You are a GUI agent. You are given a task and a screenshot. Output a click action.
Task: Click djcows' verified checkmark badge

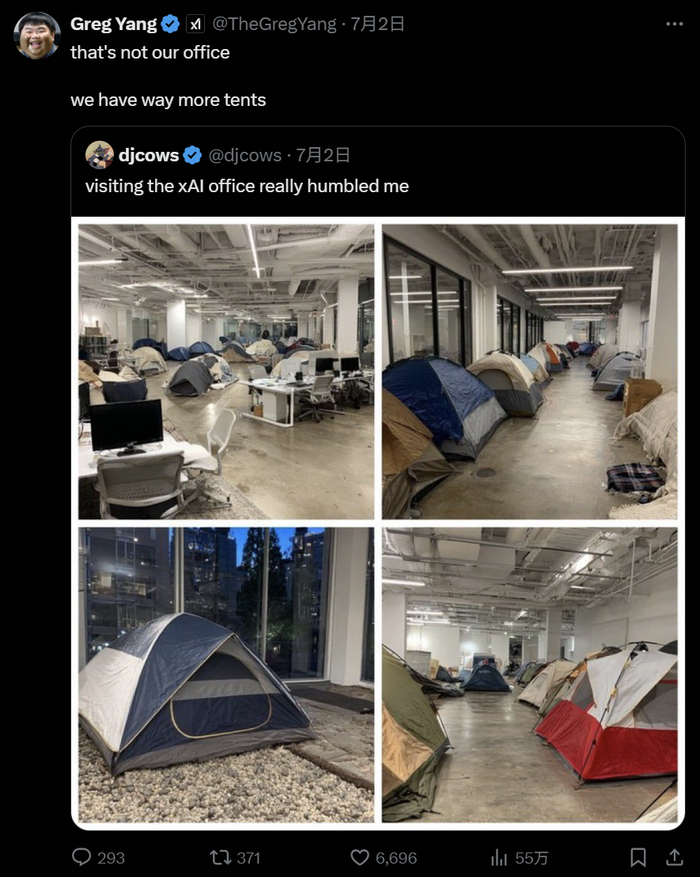[x=192, y=155]
